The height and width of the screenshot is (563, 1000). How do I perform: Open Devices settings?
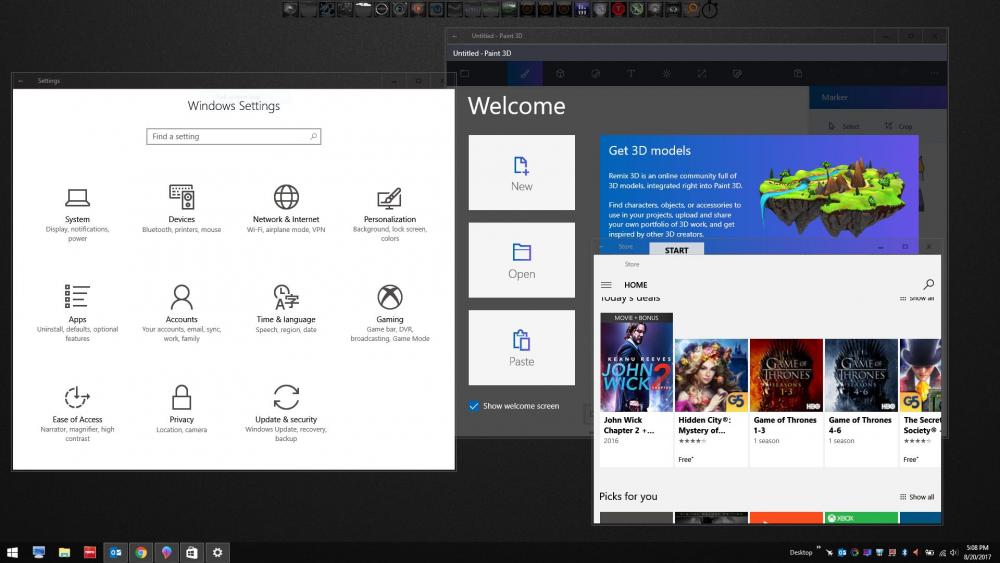pyautogui.click(x=181, y=204)
